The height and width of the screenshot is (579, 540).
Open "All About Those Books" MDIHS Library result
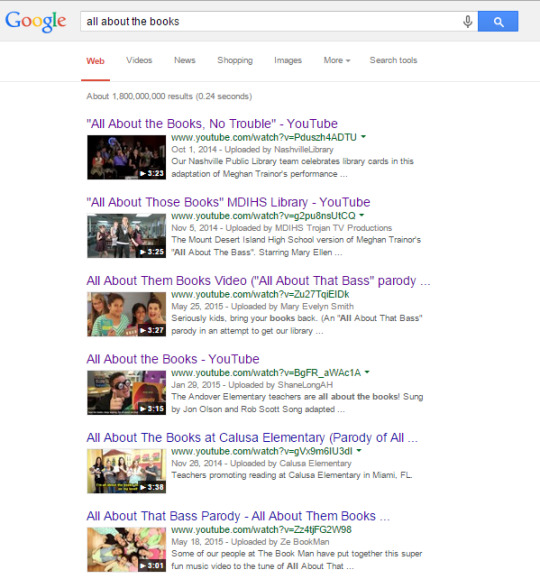point(228,202)
